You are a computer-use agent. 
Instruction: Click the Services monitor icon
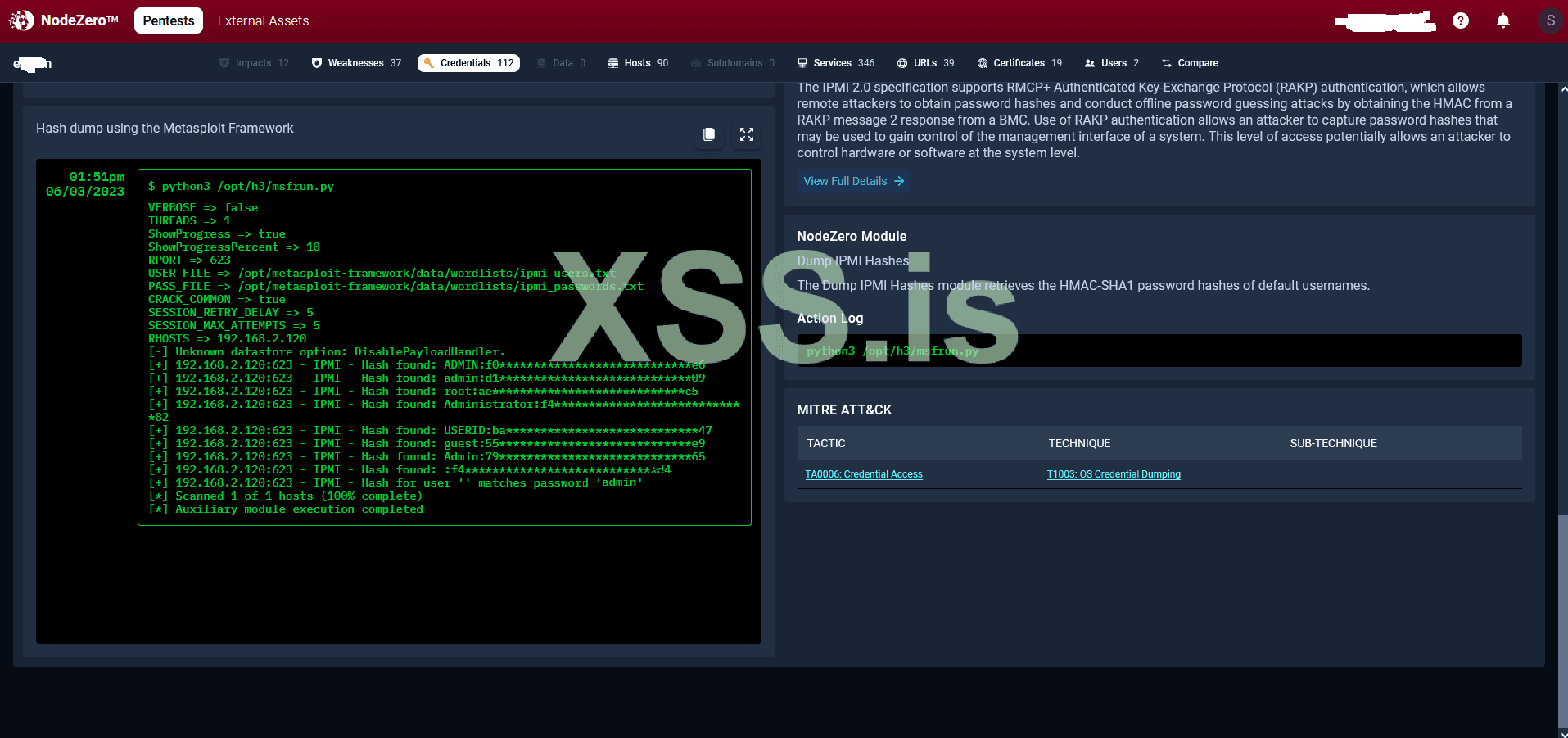pyautogui.click(x=802, y=63)
